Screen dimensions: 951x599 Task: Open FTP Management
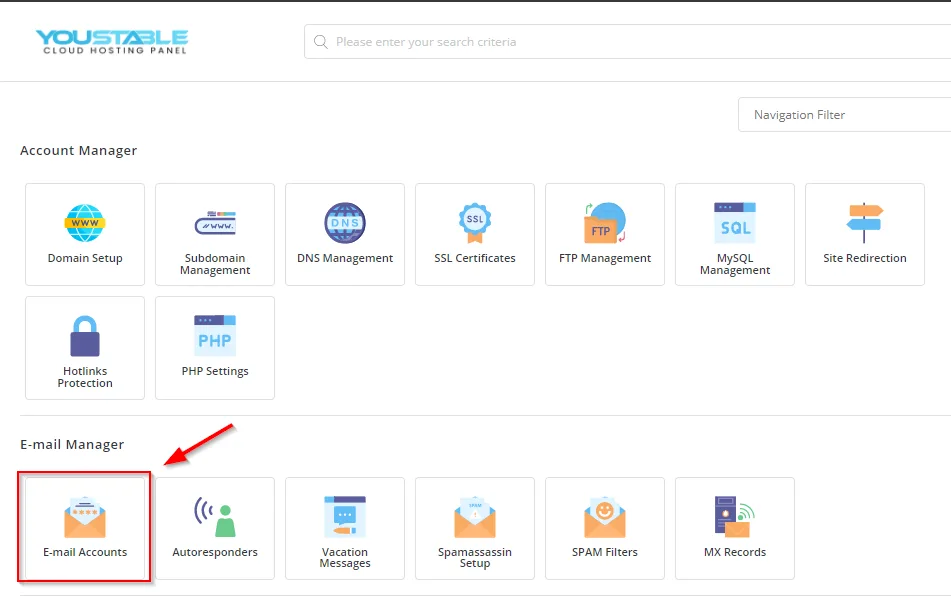[x=605, y=235]
